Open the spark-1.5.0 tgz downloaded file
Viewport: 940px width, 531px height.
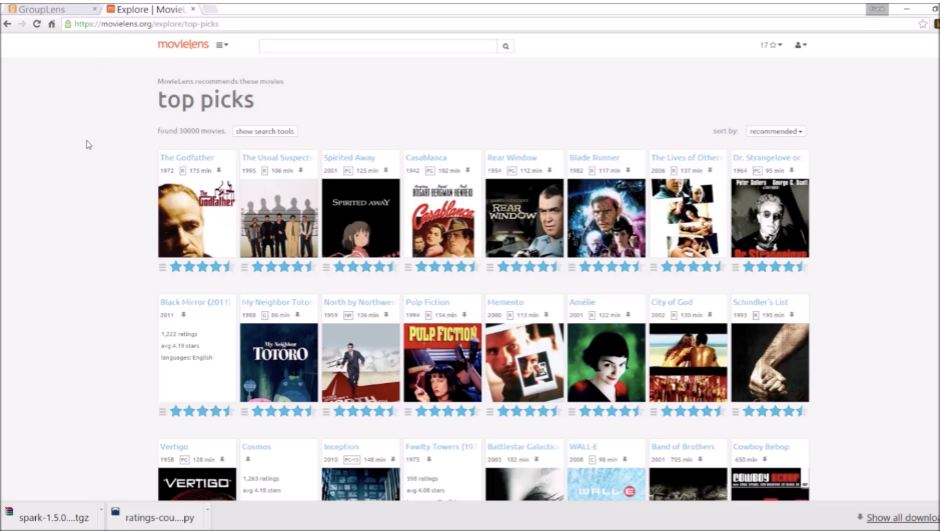click(x=53, y=517)
